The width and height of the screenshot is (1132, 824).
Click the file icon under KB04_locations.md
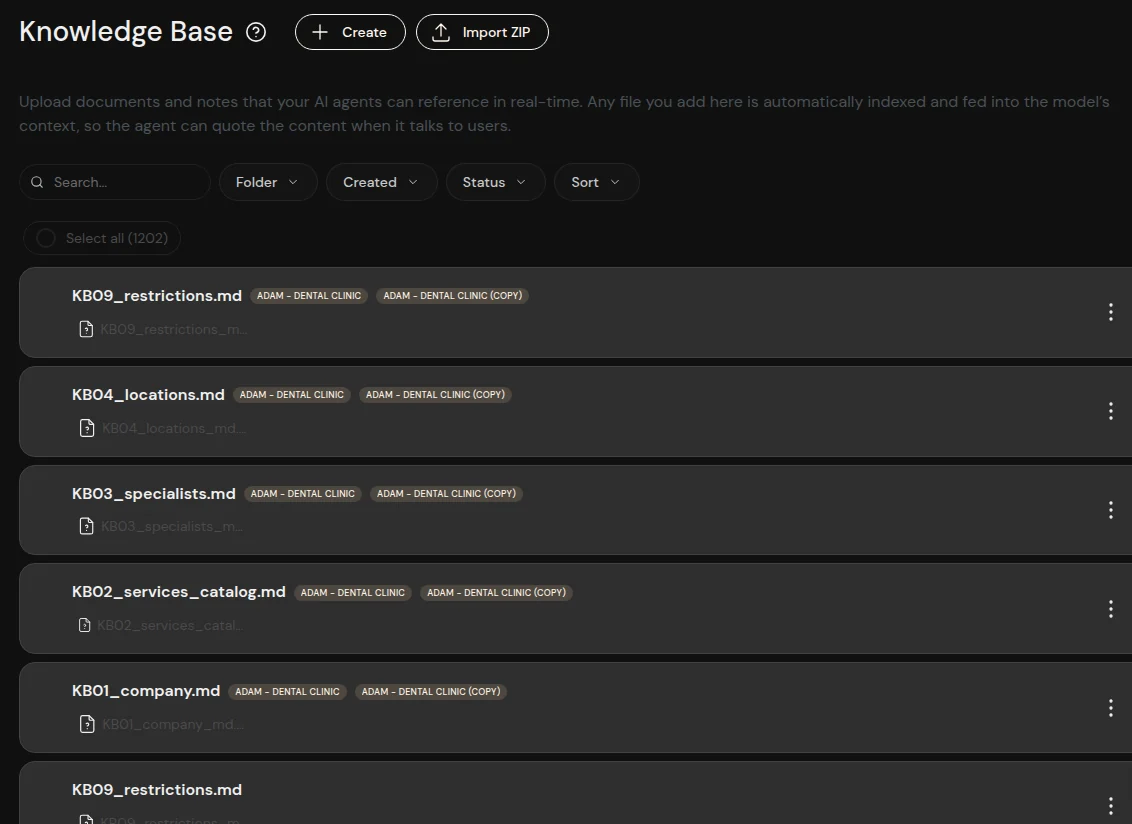[87, 428]
